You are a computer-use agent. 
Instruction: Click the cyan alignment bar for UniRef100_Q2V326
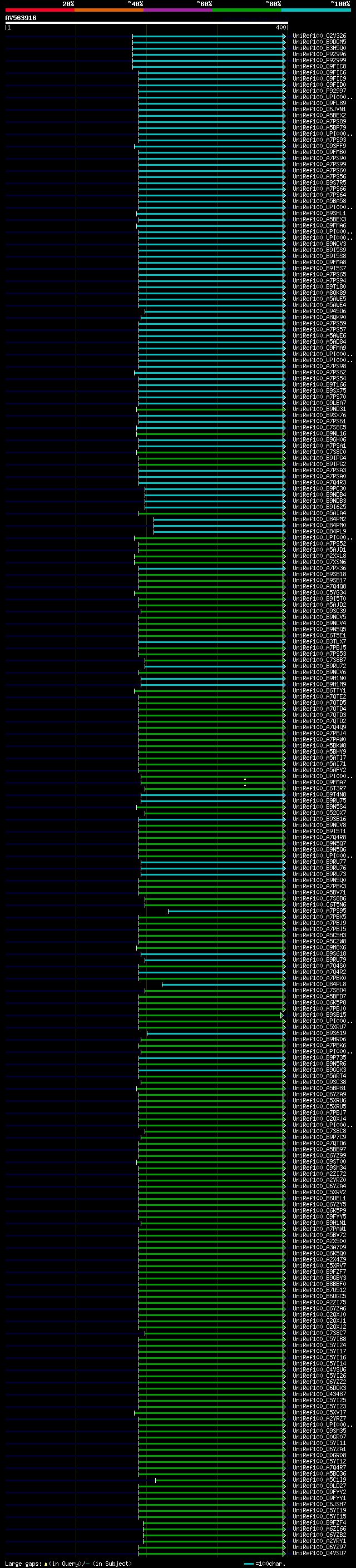(209, 36)
